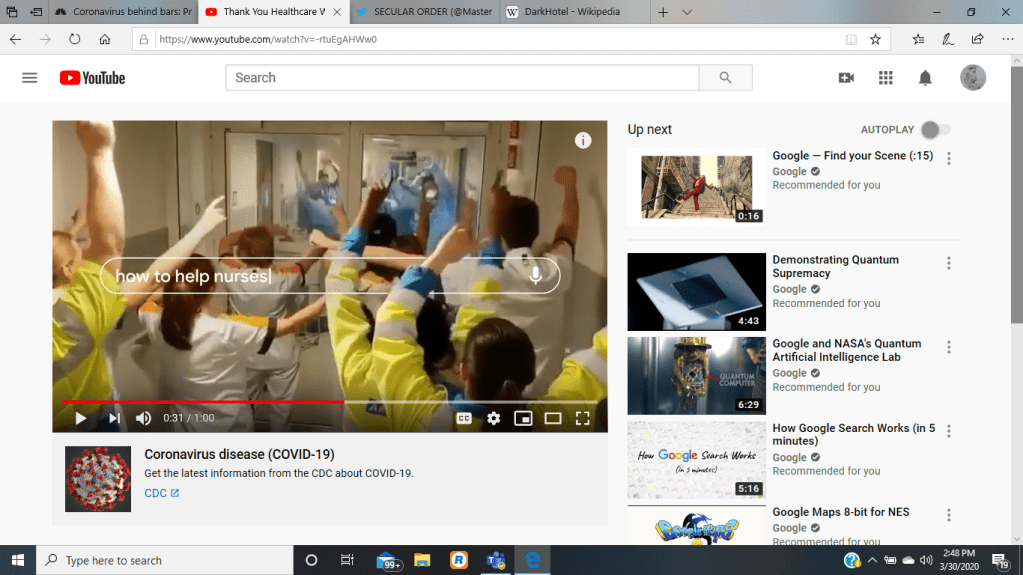This screenshot has width=1023, height=575.
Task: Click the create video camera icon
Action: (846, 78)
